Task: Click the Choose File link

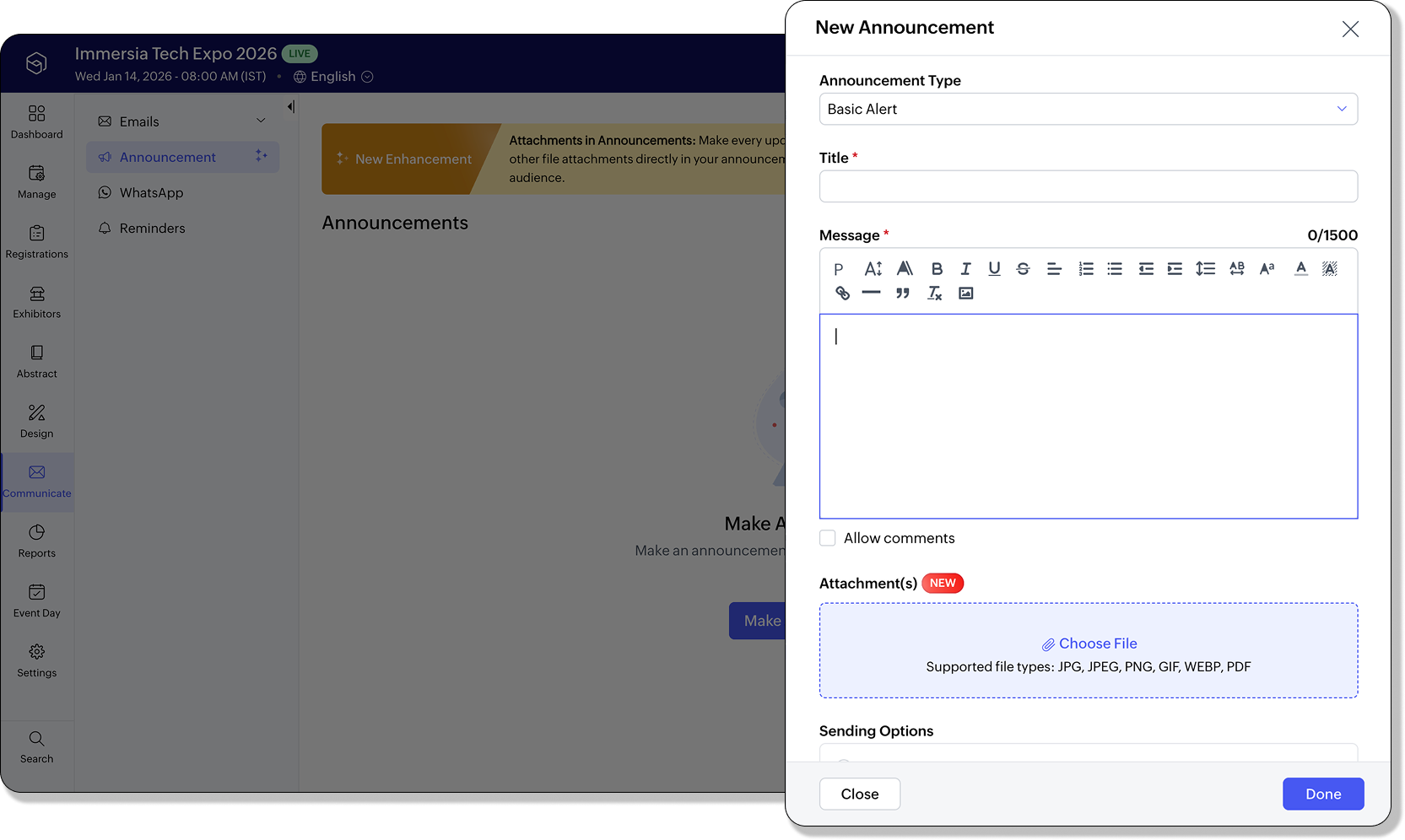Action: click(1097, 643)
